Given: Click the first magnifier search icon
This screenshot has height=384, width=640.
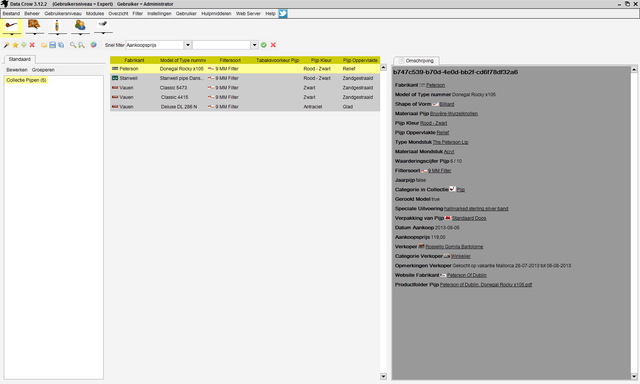Looking at the screenshot, I should click(x=73, y=45).
